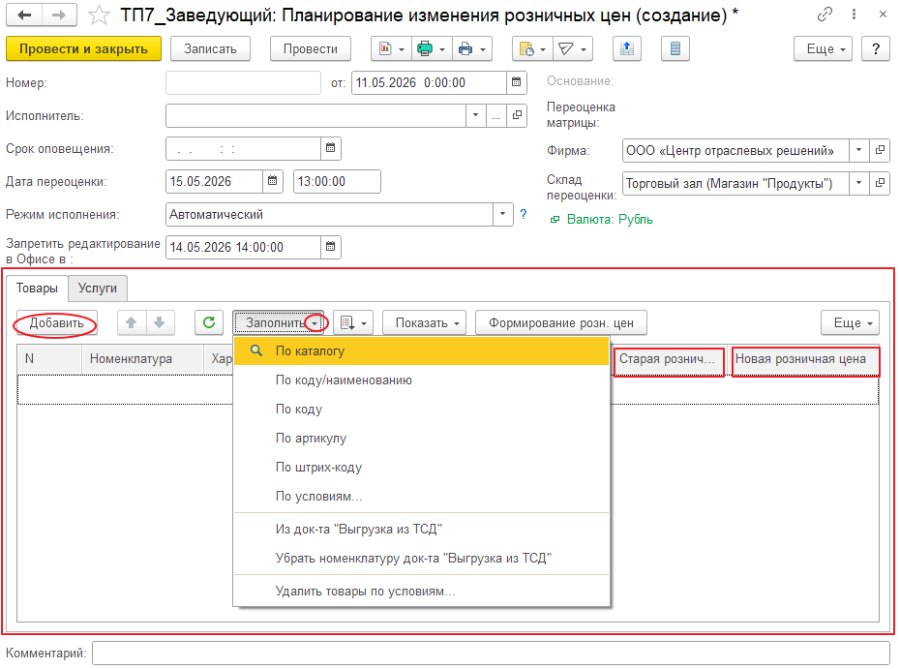Go back with the left arrow
The width and height of the screenshot is (900, 669).
(x=24, y=15)
